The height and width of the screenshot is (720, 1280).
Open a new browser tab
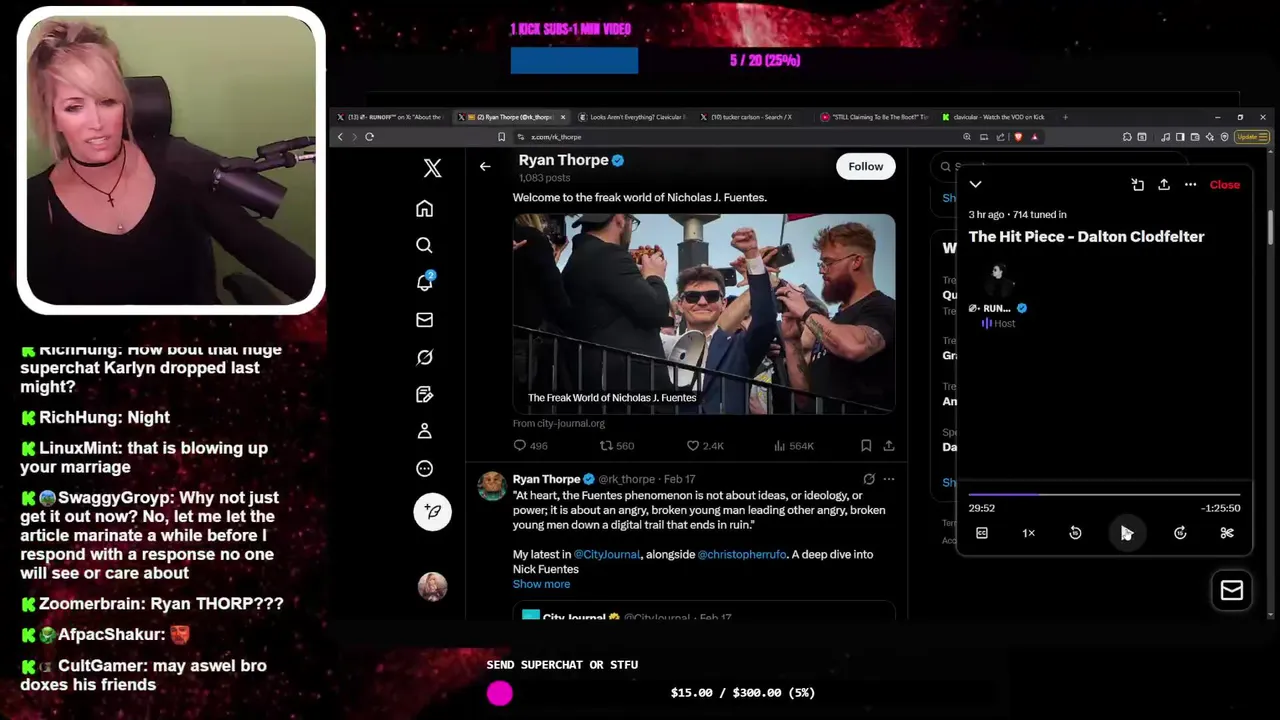coord(1065,117)
